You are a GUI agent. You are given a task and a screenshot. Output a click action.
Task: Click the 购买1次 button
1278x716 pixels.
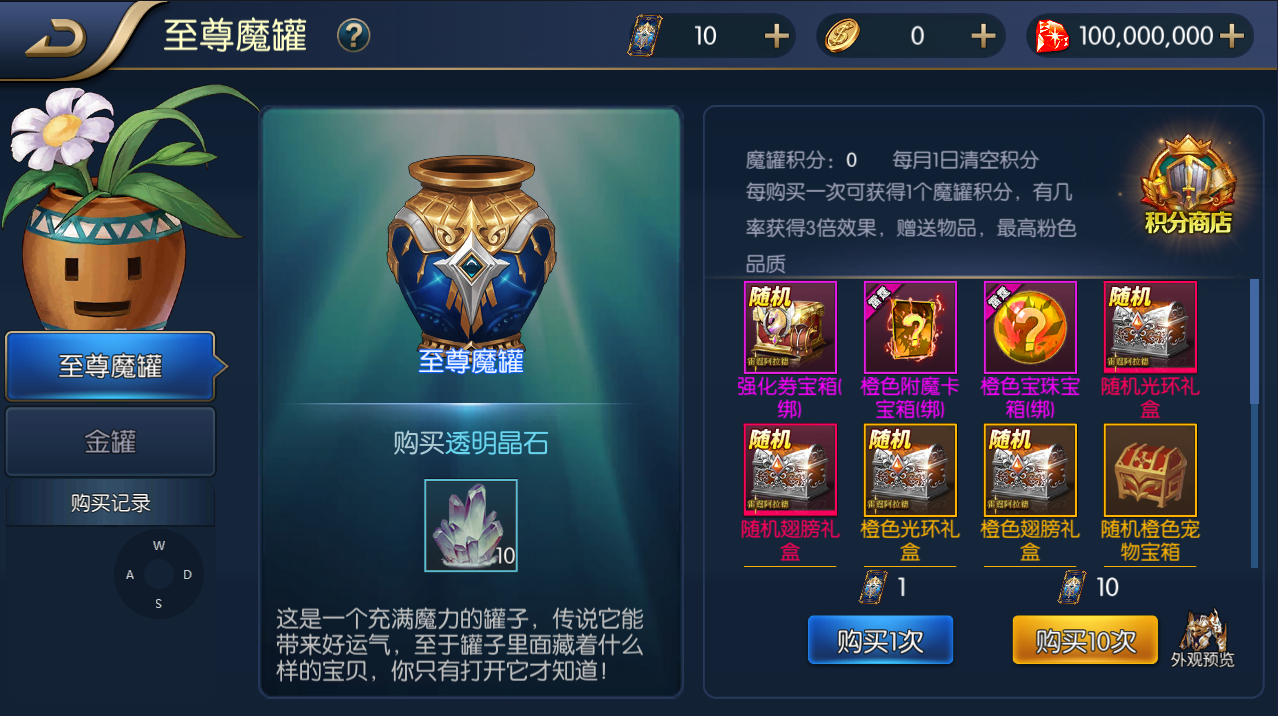[x=880, y=640]
